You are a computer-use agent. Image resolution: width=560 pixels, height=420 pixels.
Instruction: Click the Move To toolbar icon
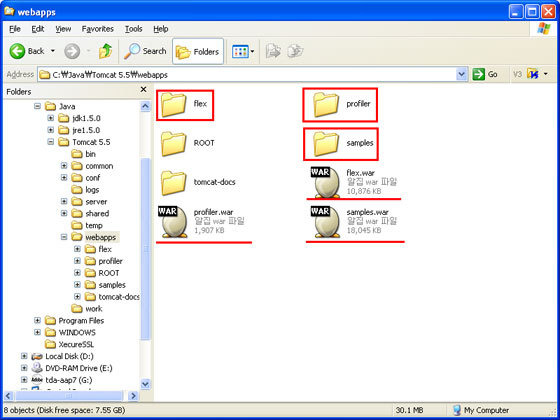pos(274,51)
